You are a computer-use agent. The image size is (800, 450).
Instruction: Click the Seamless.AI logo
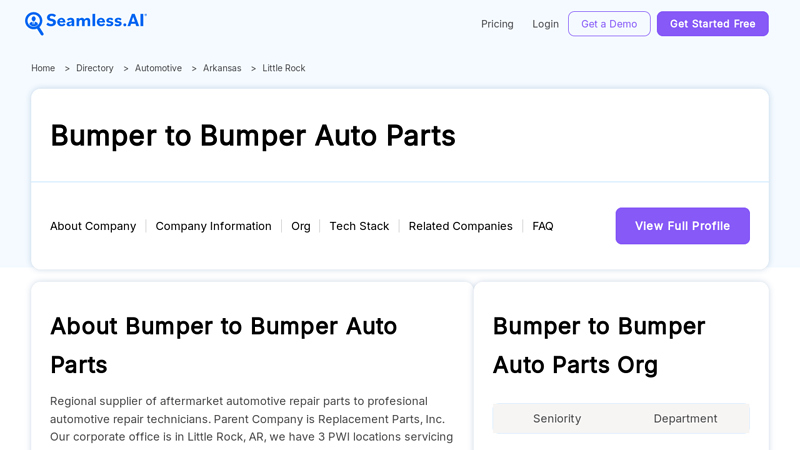(x=86, y=23)
